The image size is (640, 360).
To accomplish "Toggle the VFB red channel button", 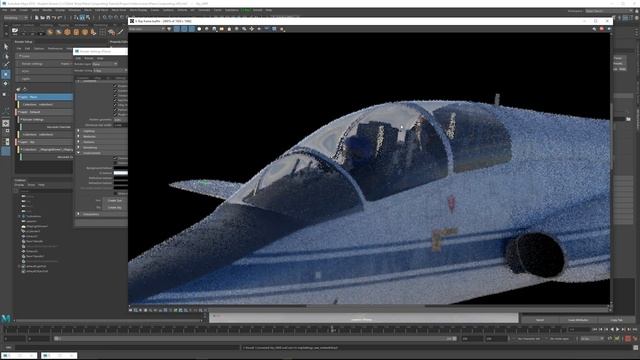I will click(176, 29).
